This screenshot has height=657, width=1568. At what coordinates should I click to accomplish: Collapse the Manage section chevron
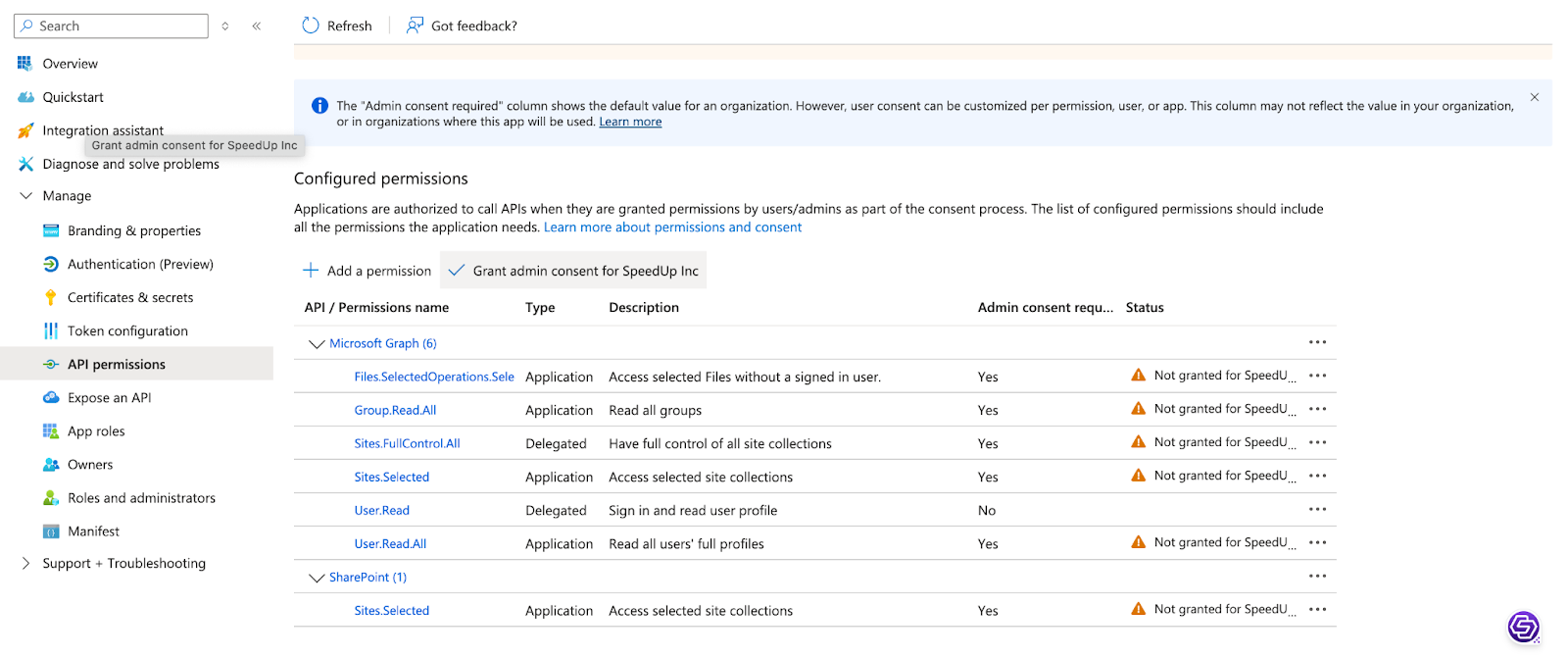[25, 195]
